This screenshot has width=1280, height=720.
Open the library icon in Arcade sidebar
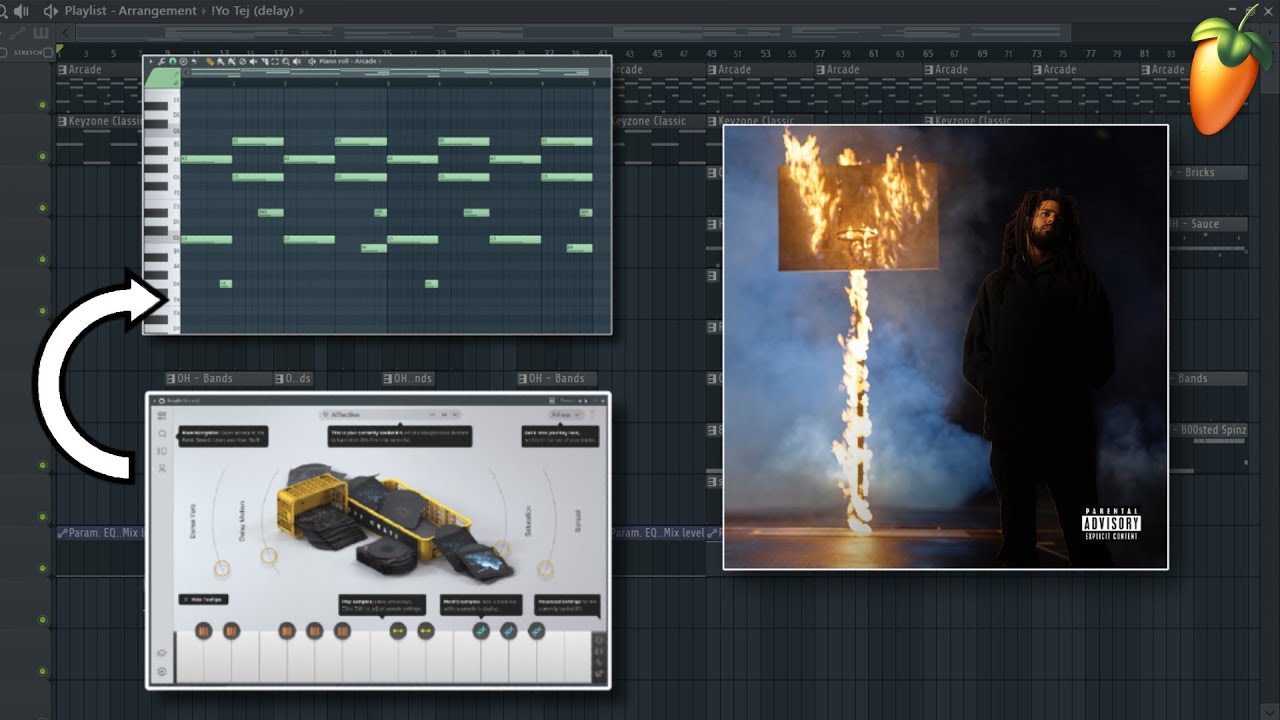162,451
